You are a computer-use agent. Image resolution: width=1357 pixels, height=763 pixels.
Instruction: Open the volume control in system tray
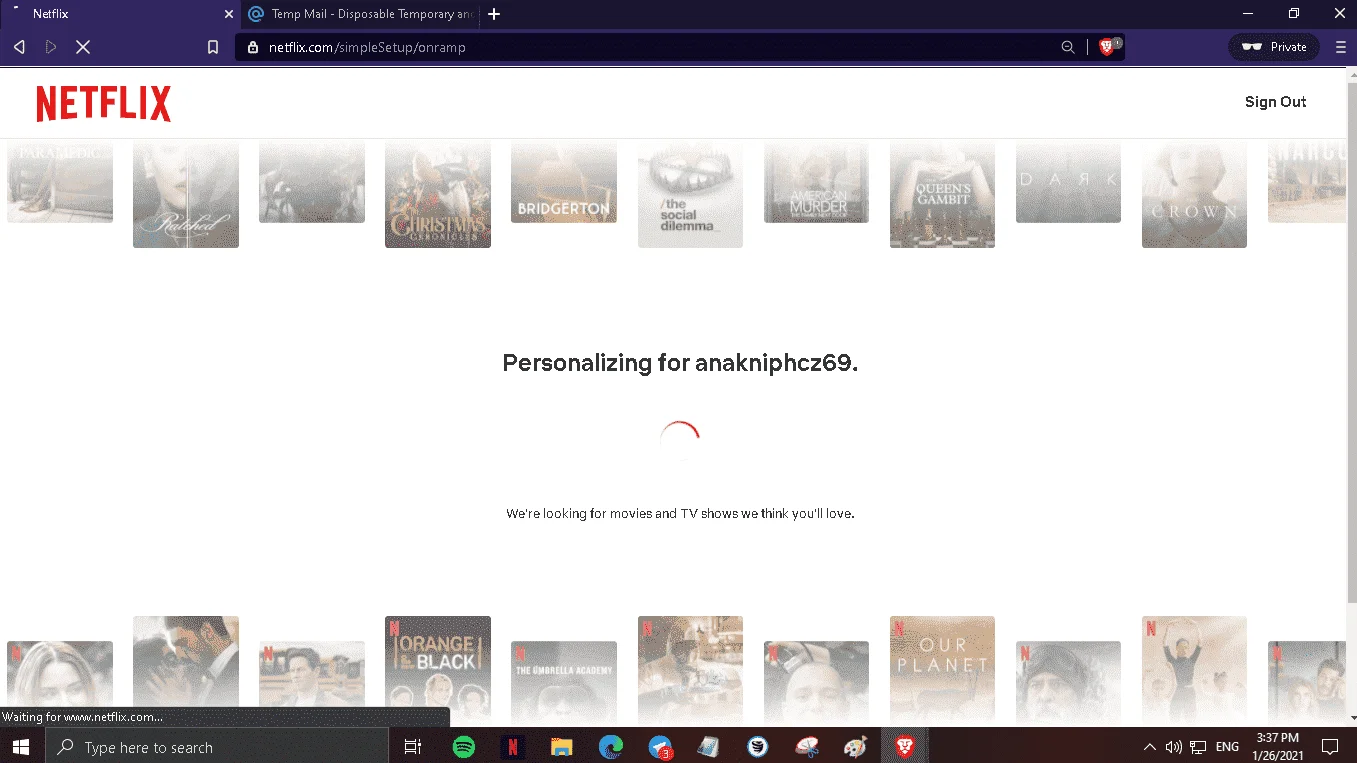coord(1174,747)
